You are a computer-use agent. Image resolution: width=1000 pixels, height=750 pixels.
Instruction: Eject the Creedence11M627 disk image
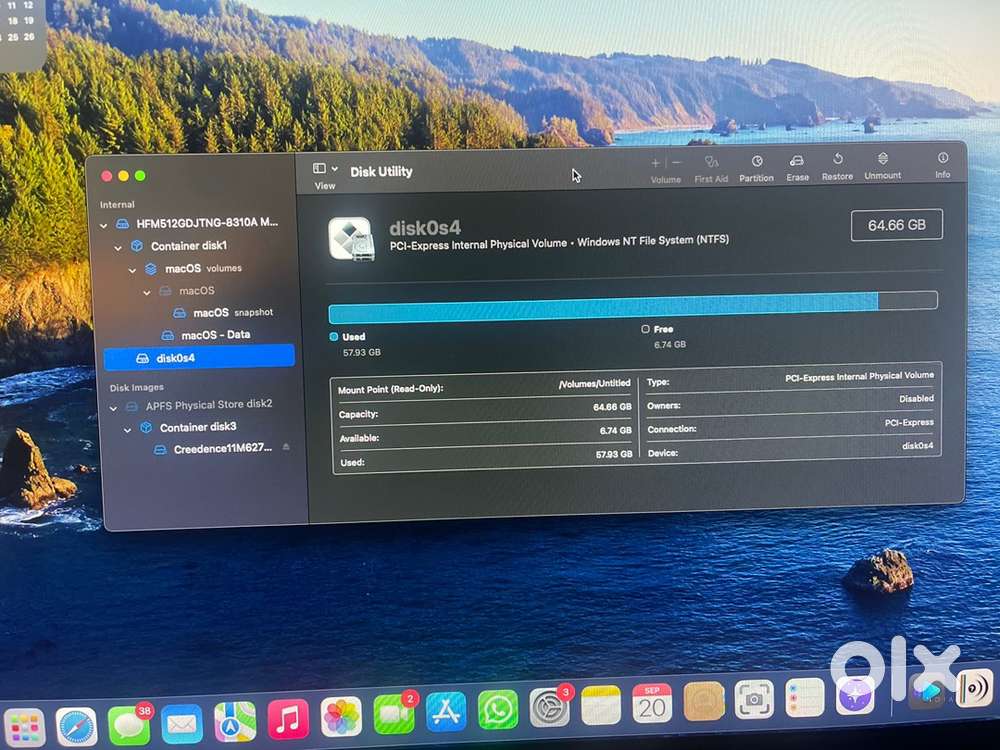(x=286, y=447)
